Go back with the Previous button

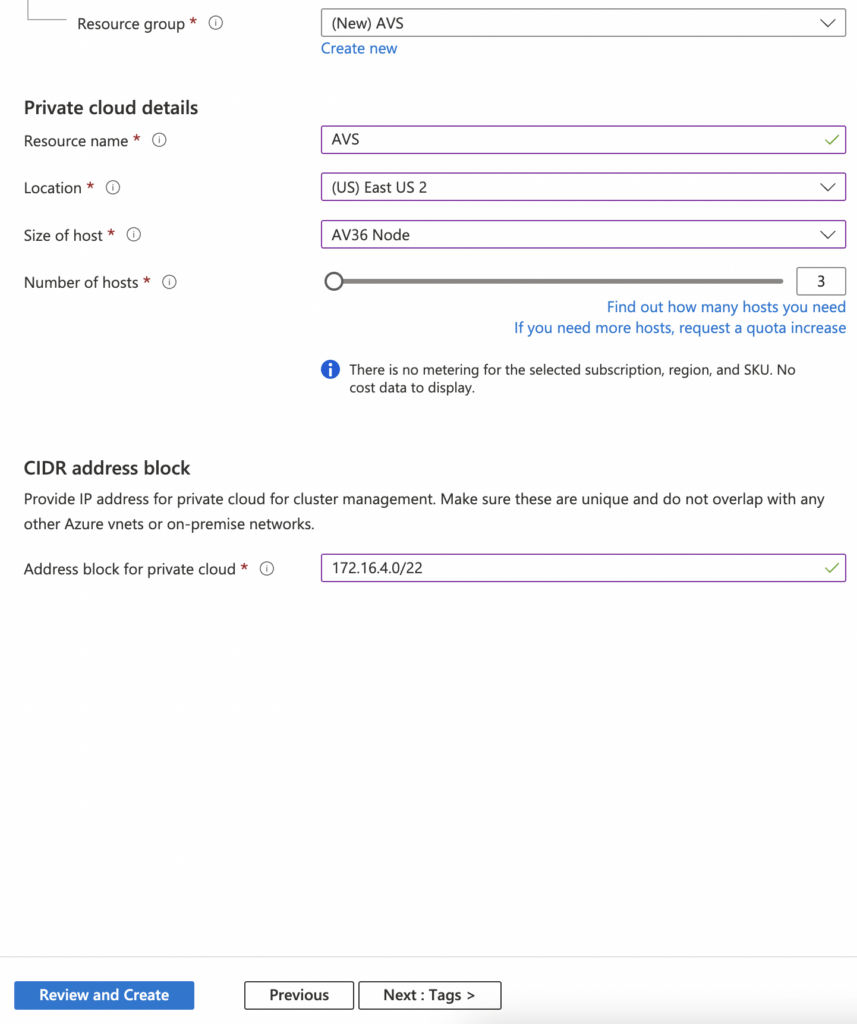pos(299,995)
